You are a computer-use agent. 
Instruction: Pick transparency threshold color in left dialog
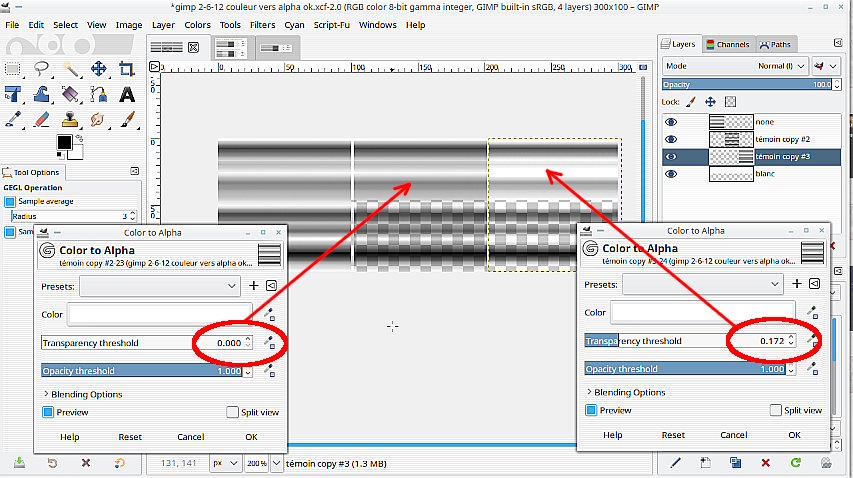click(x=269, y=343)
